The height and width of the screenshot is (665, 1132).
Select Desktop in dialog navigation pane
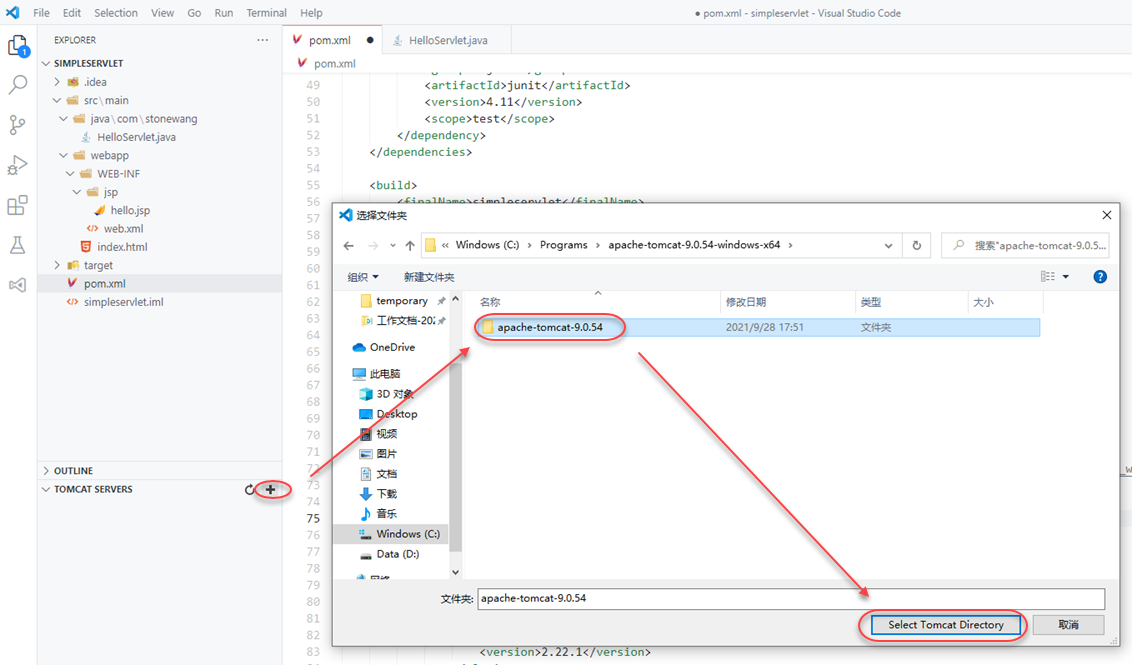(388, 414)
